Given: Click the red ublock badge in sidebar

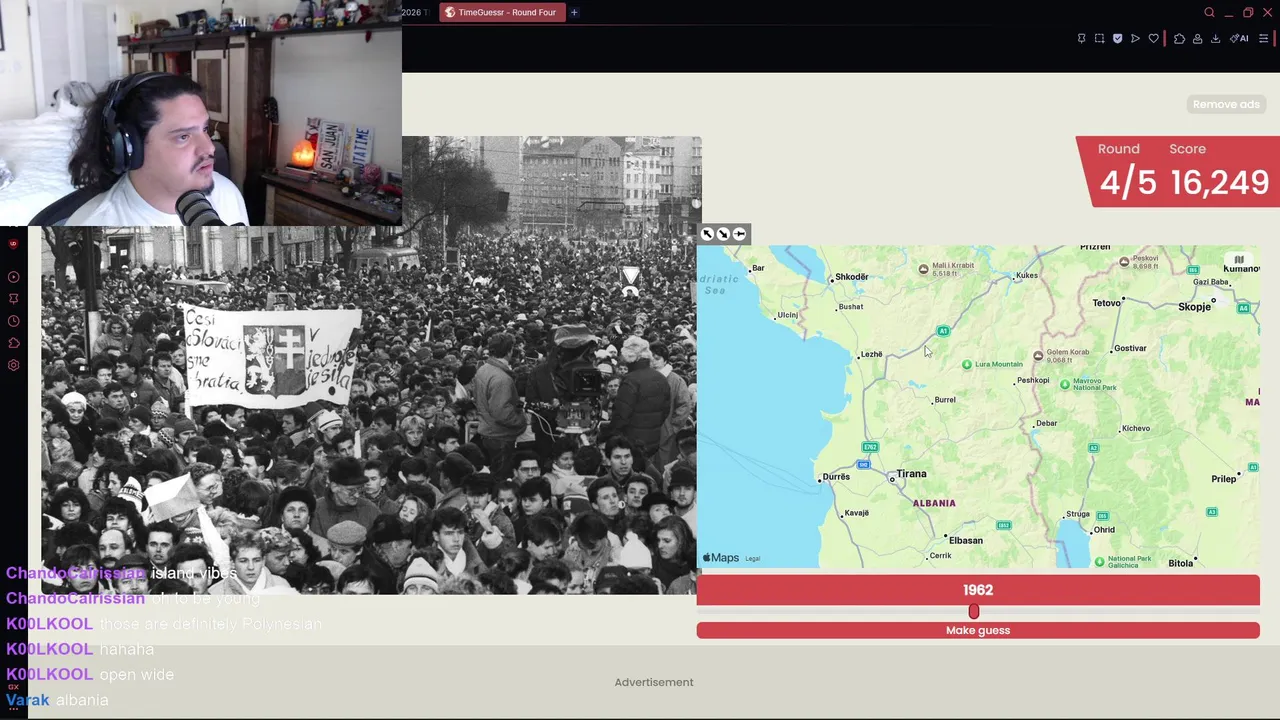Looking at the screenshot, I should [13, 243].
